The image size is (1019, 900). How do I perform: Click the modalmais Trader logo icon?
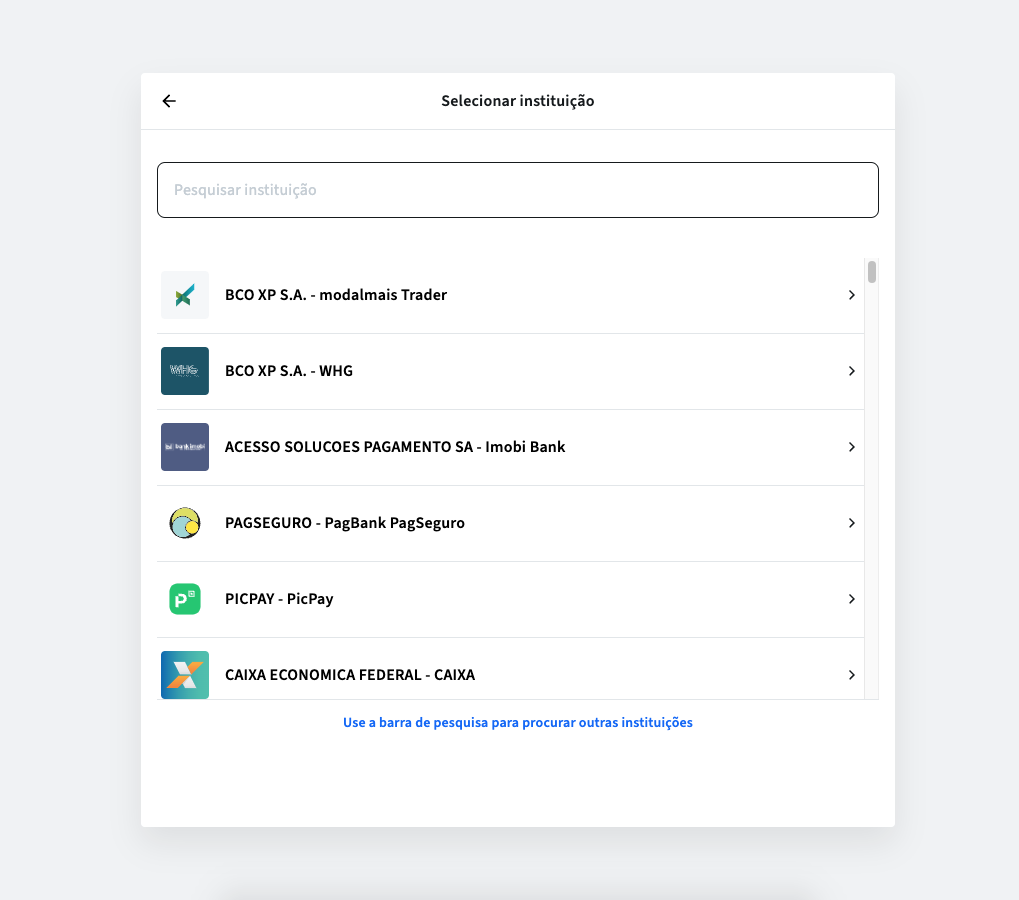pyautogui.click(x=185, y=295)
